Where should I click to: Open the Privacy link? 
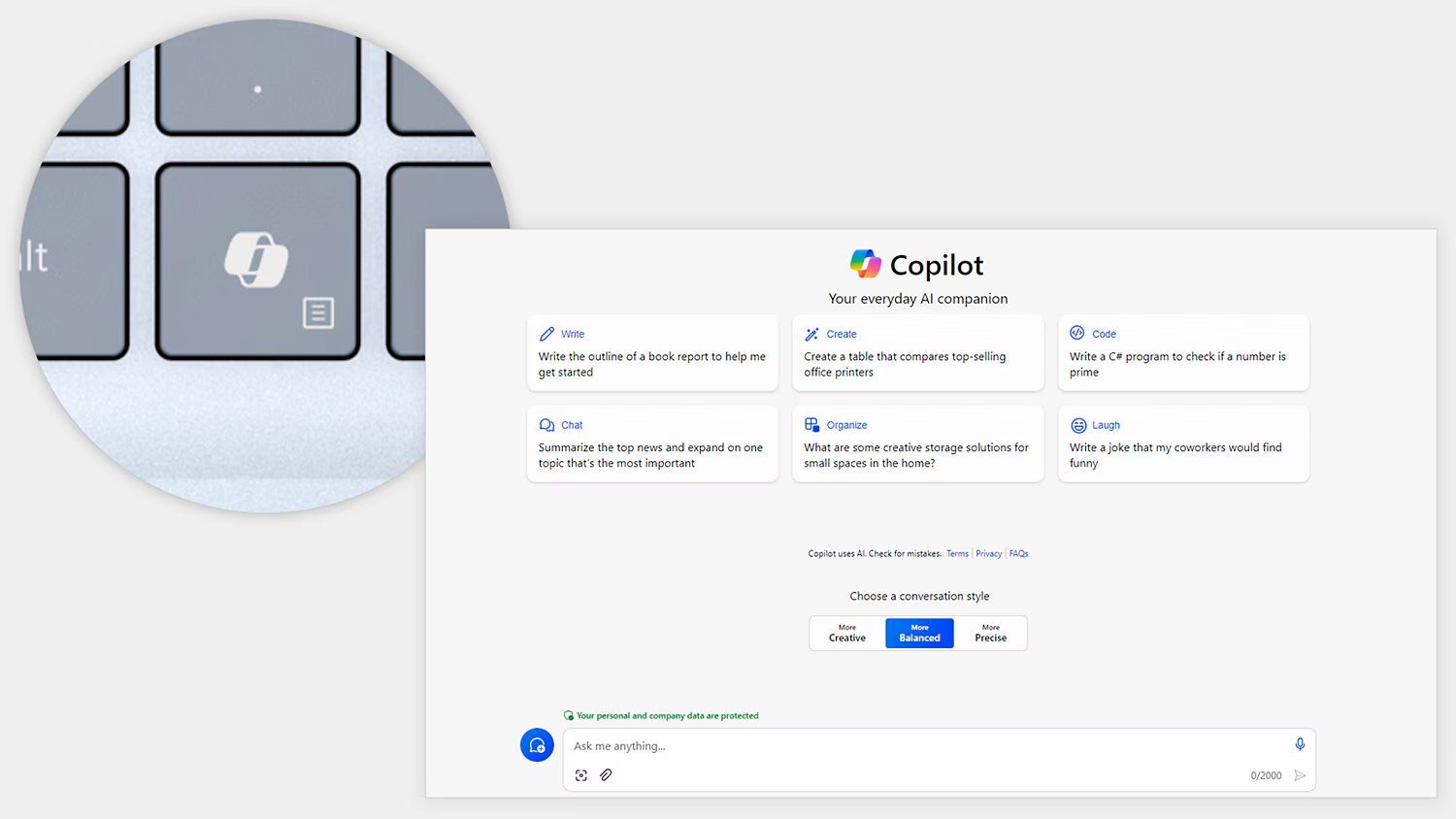(988, 554)
